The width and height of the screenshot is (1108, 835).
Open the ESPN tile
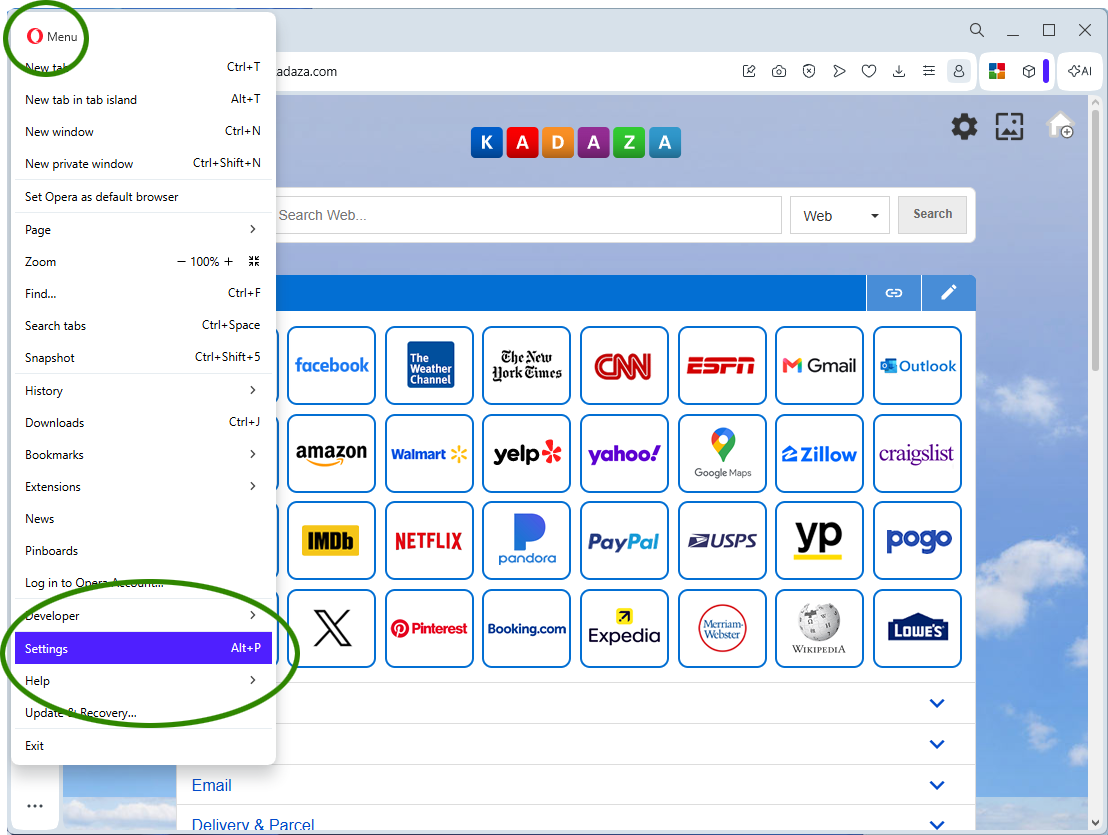pos(722,365)
